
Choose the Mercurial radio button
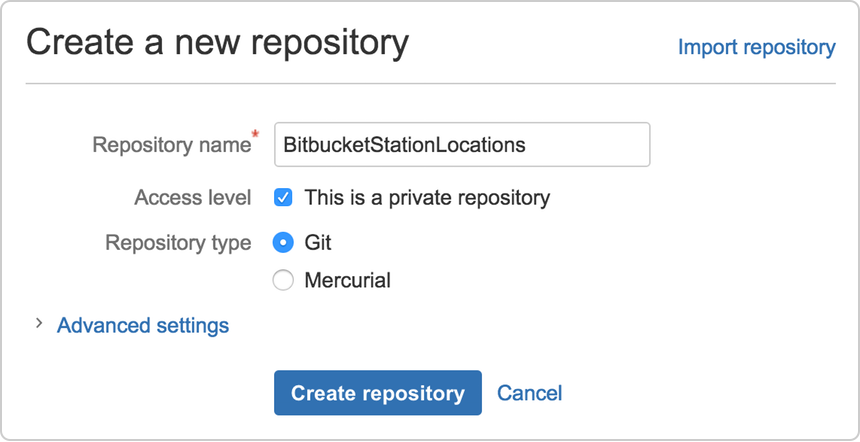pyautogui.click(x=283, y=281)
